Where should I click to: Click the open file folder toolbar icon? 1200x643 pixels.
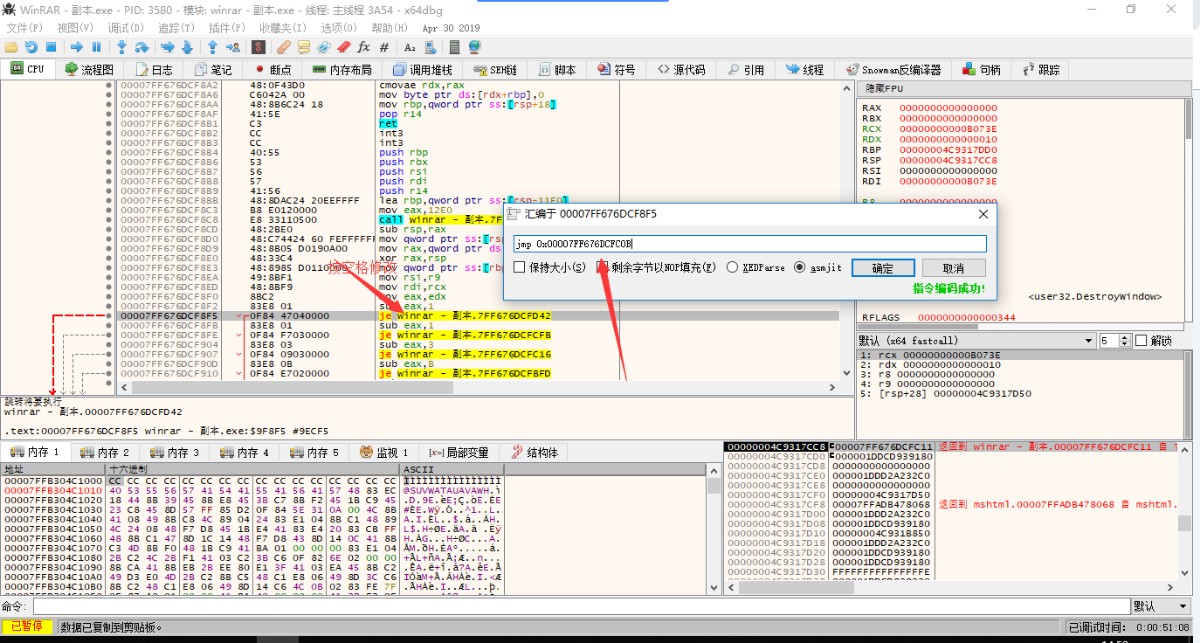(x=11, y=47)
